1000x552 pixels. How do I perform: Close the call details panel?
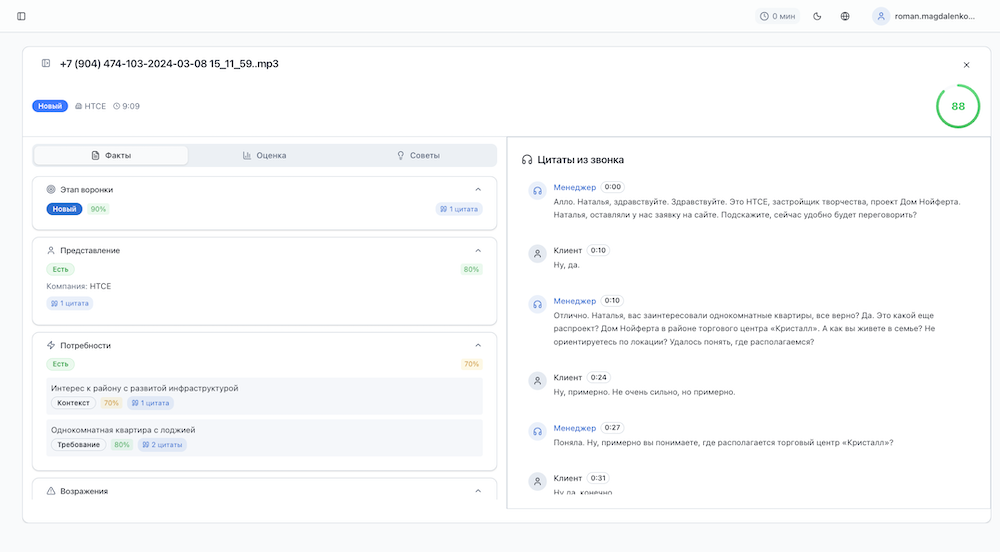pyautogui.click(x=966, y=65)
